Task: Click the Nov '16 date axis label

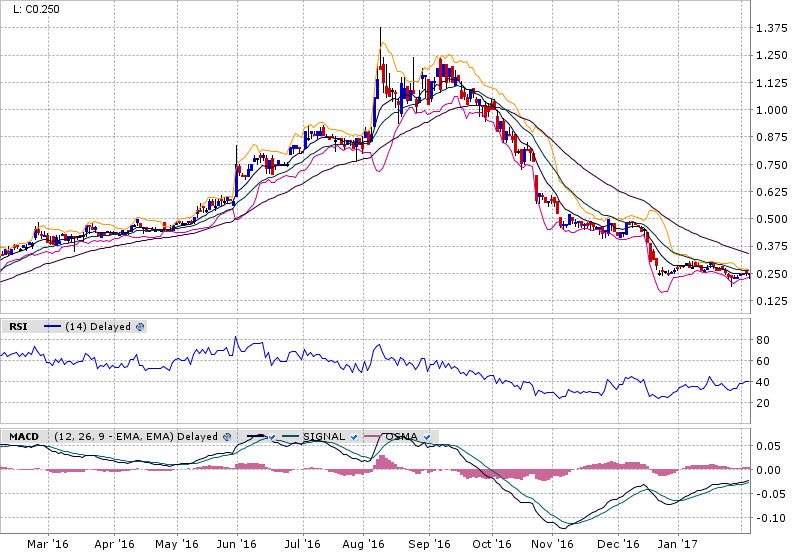Action: coord(552,545)
